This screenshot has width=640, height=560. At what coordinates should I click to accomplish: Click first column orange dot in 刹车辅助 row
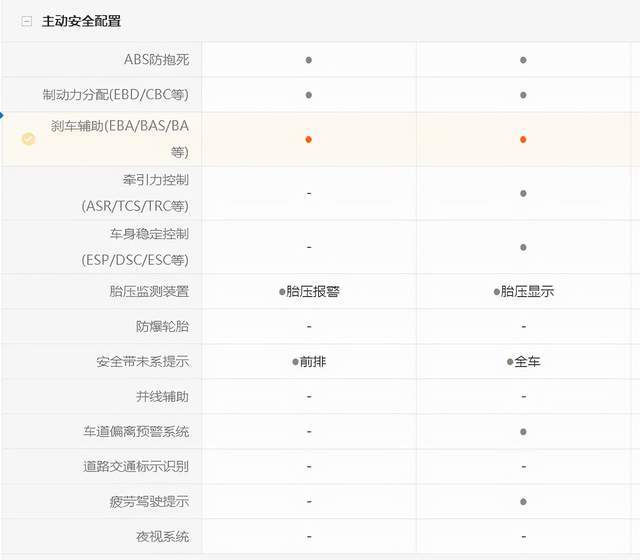pos(309,139)
